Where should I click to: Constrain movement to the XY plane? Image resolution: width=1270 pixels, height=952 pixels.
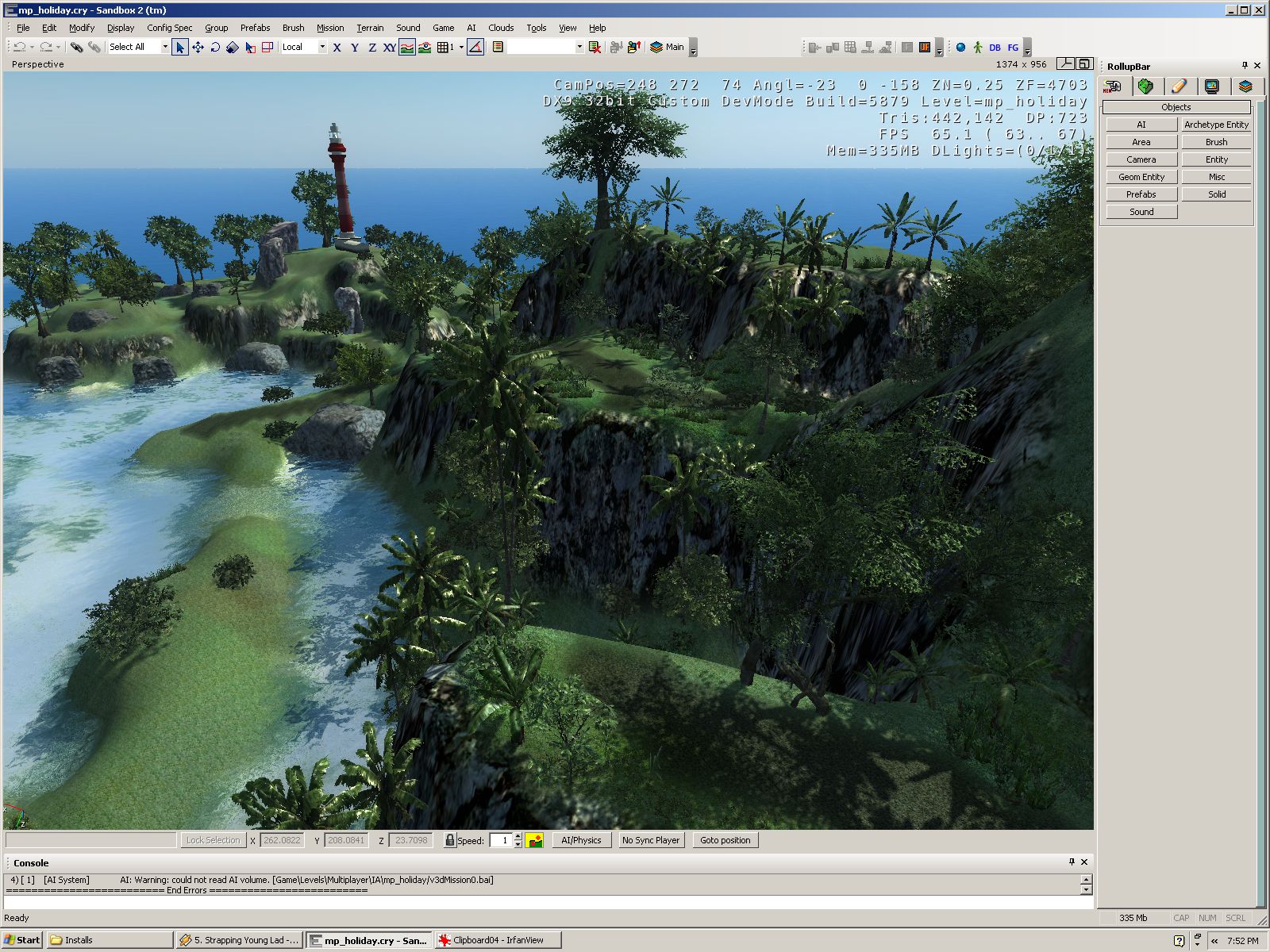click(x=389, y=48)
